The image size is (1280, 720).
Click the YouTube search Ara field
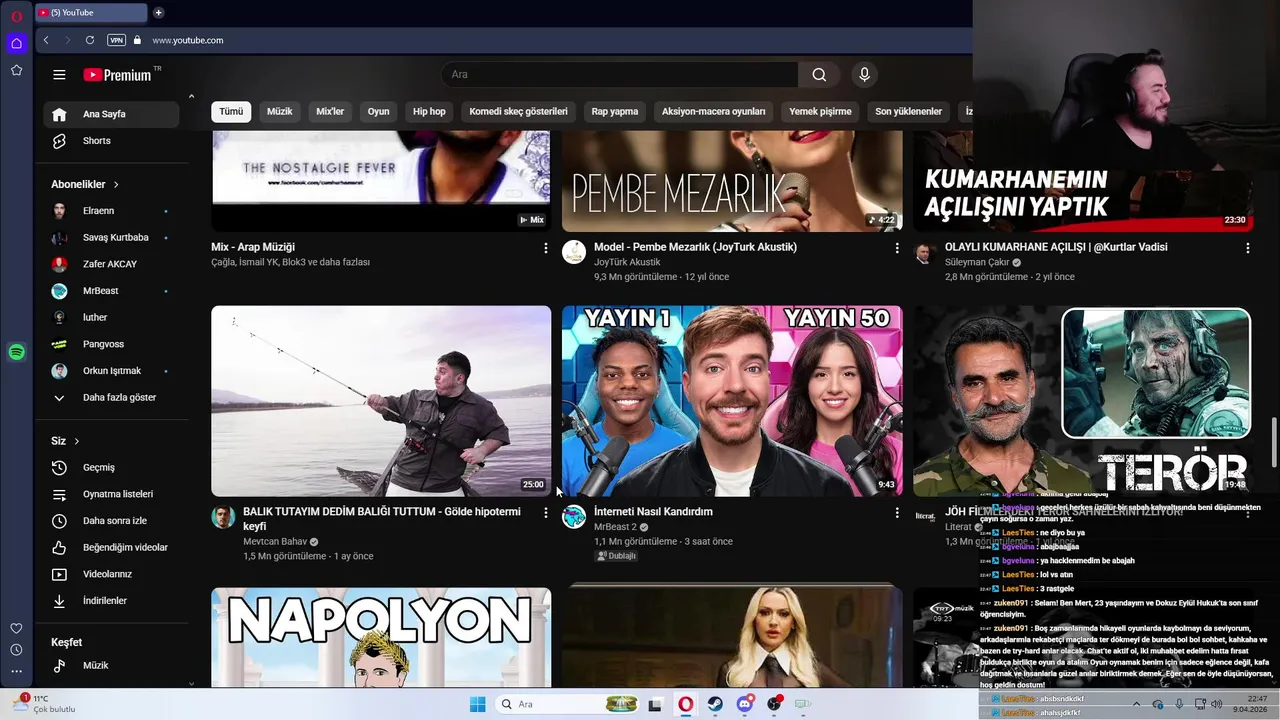pos(620,75)
